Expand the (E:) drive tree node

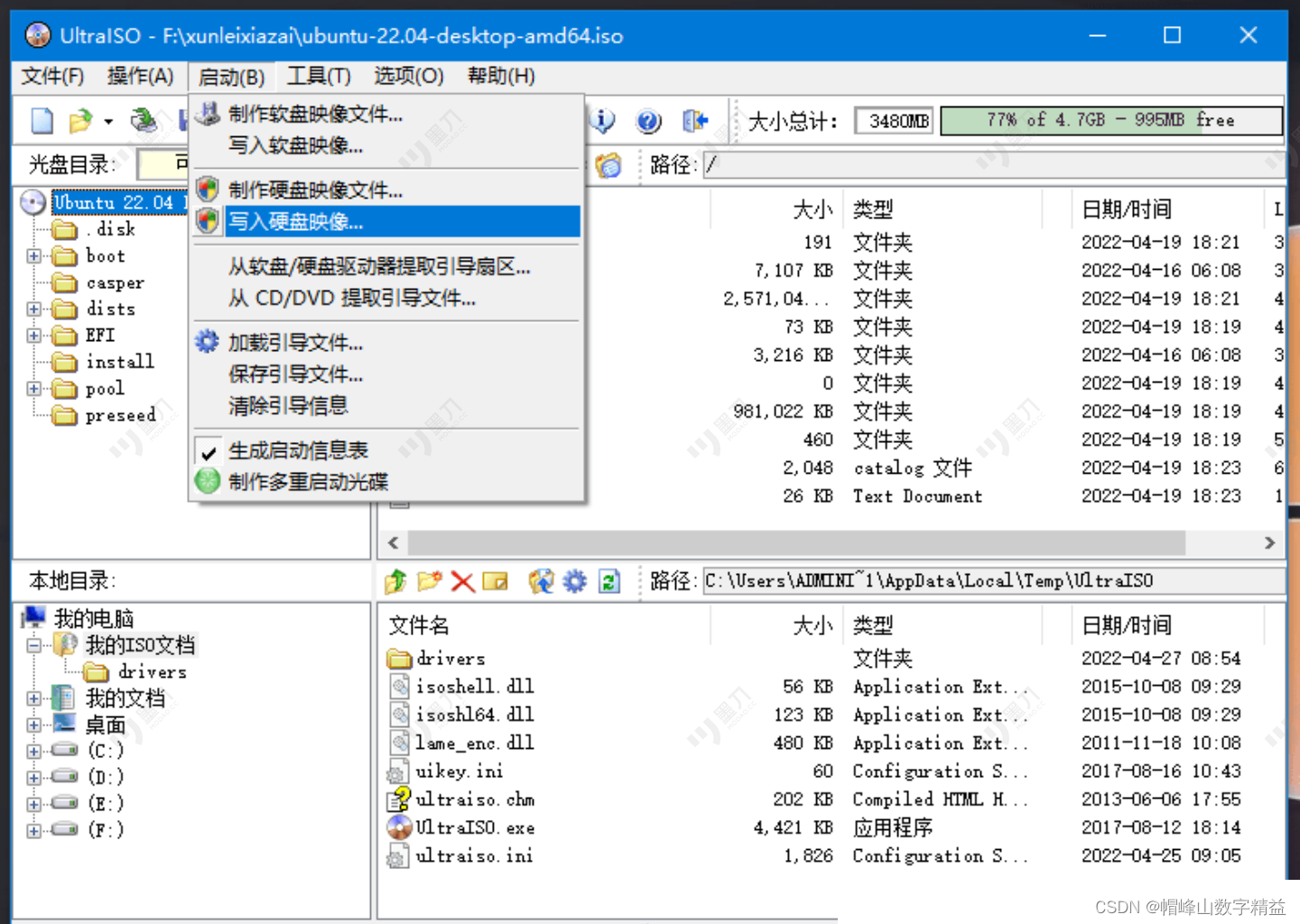(34, 804)
